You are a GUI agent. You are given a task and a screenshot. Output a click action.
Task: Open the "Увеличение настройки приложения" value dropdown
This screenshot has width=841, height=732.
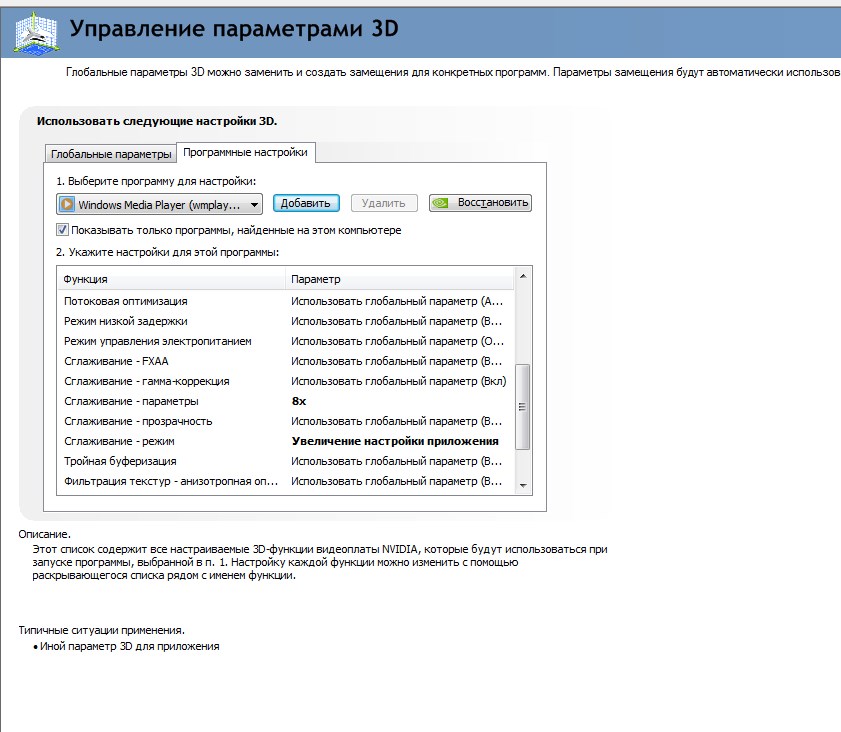(394, 441)
